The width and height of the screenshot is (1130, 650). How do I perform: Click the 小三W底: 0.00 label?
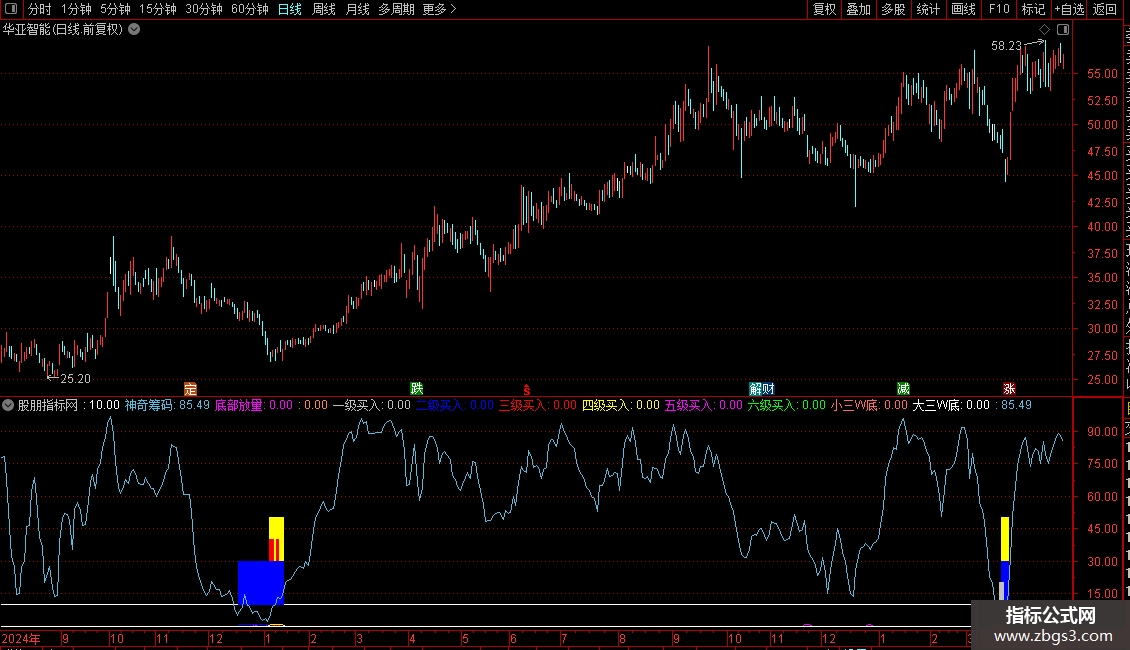(x=869, y=405)
